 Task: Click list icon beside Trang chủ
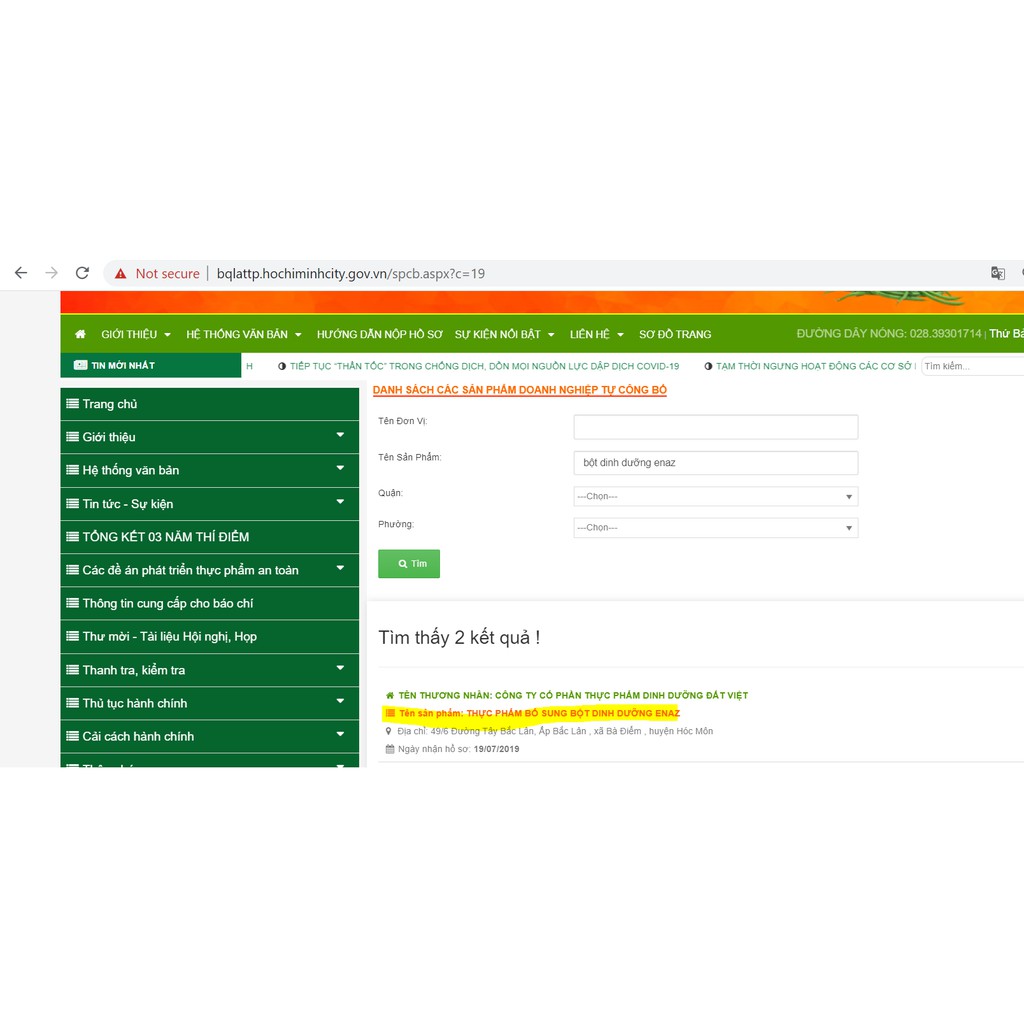click(x=72, y=404)
